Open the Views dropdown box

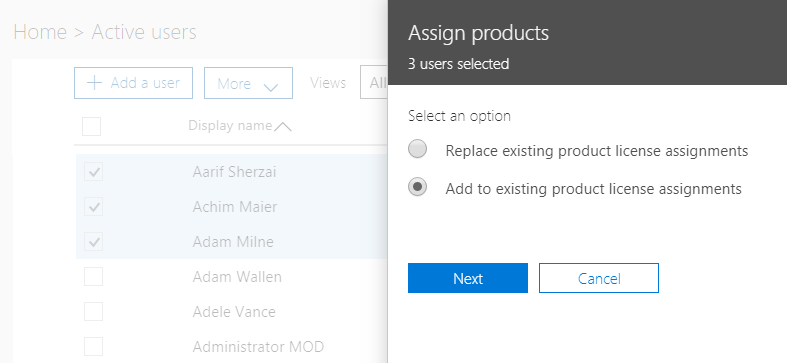pos(374,83)
